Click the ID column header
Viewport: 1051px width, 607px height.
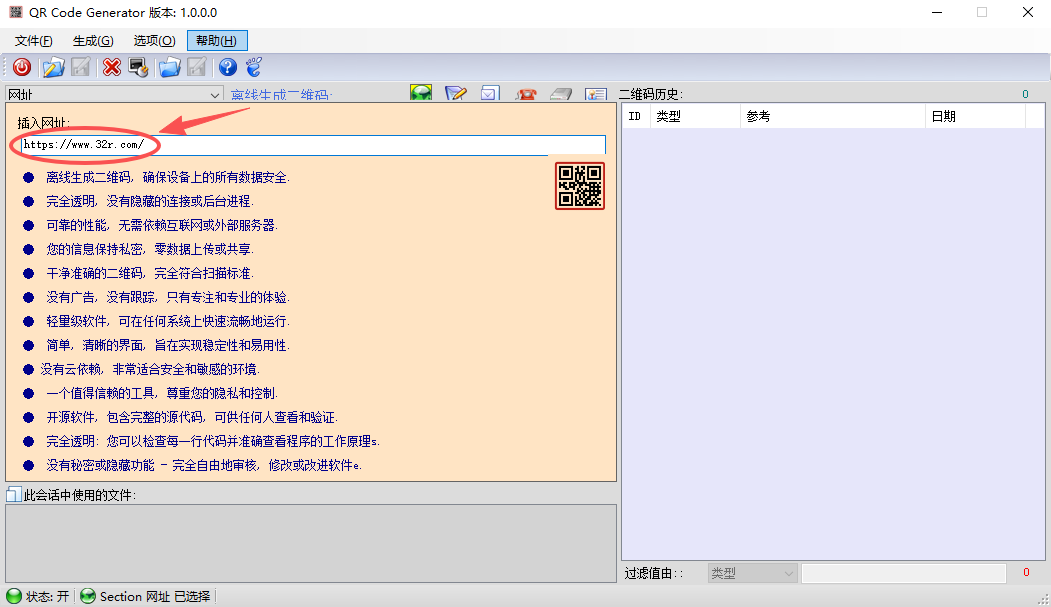(x=636, y=116)
